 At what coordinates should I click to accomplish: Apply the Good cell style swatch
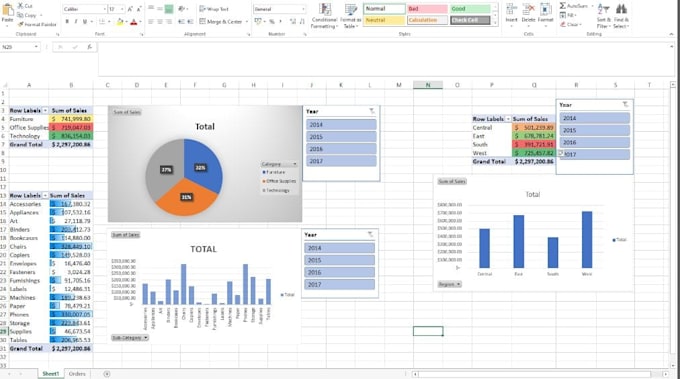click(x=470, y=9)
